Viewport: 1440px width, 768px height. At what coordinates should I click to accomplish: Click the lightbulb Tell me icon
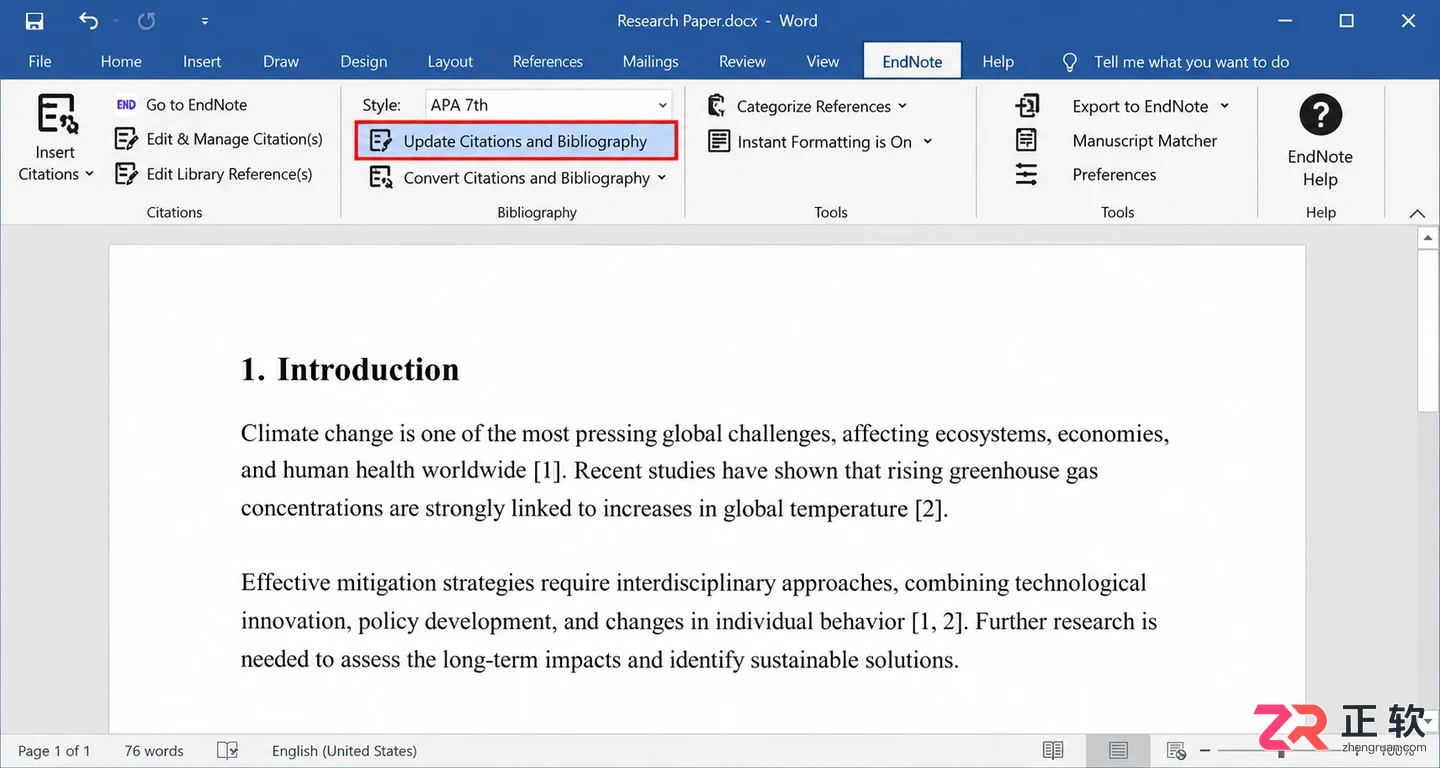tap(1069, 62)
